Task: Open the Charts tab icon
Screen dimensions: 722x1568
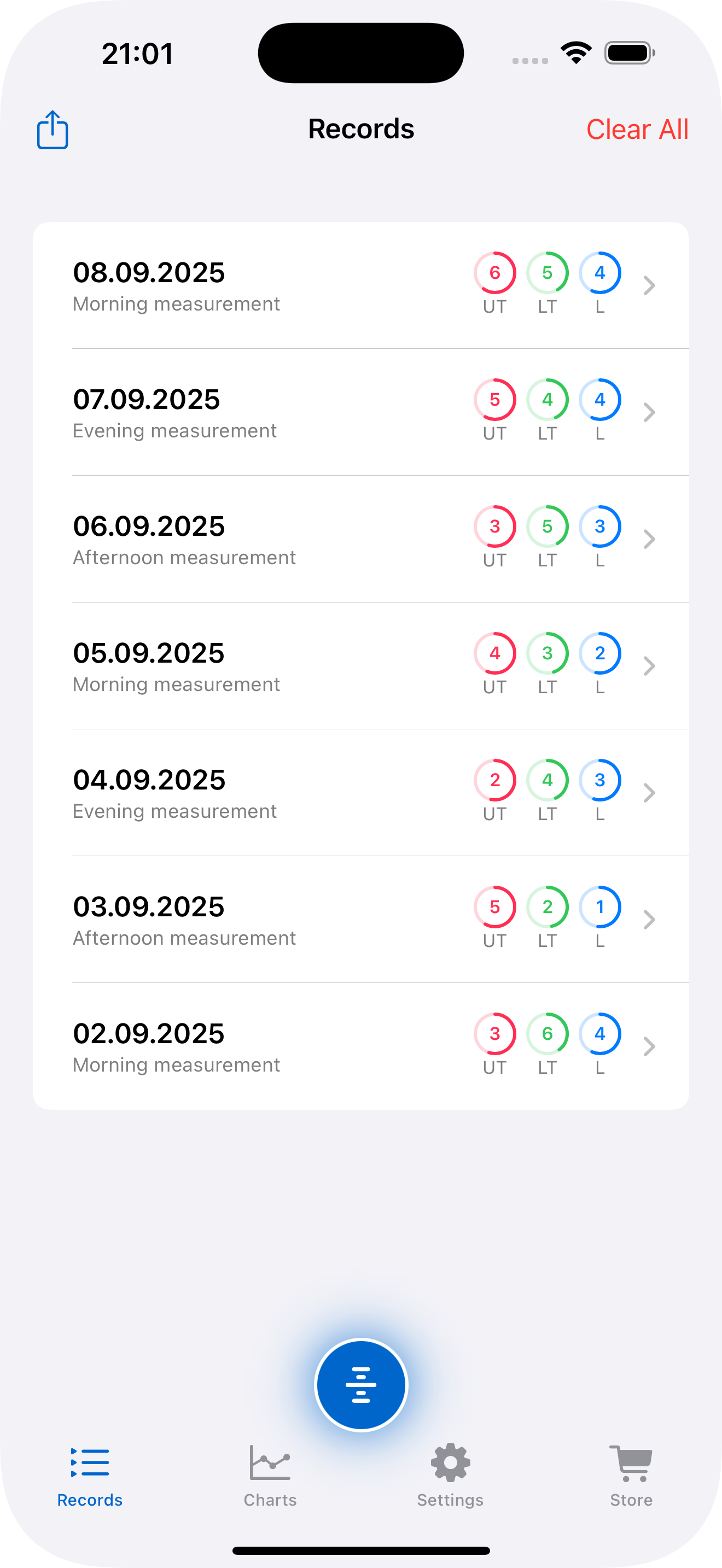Action: coord(270,1462)
